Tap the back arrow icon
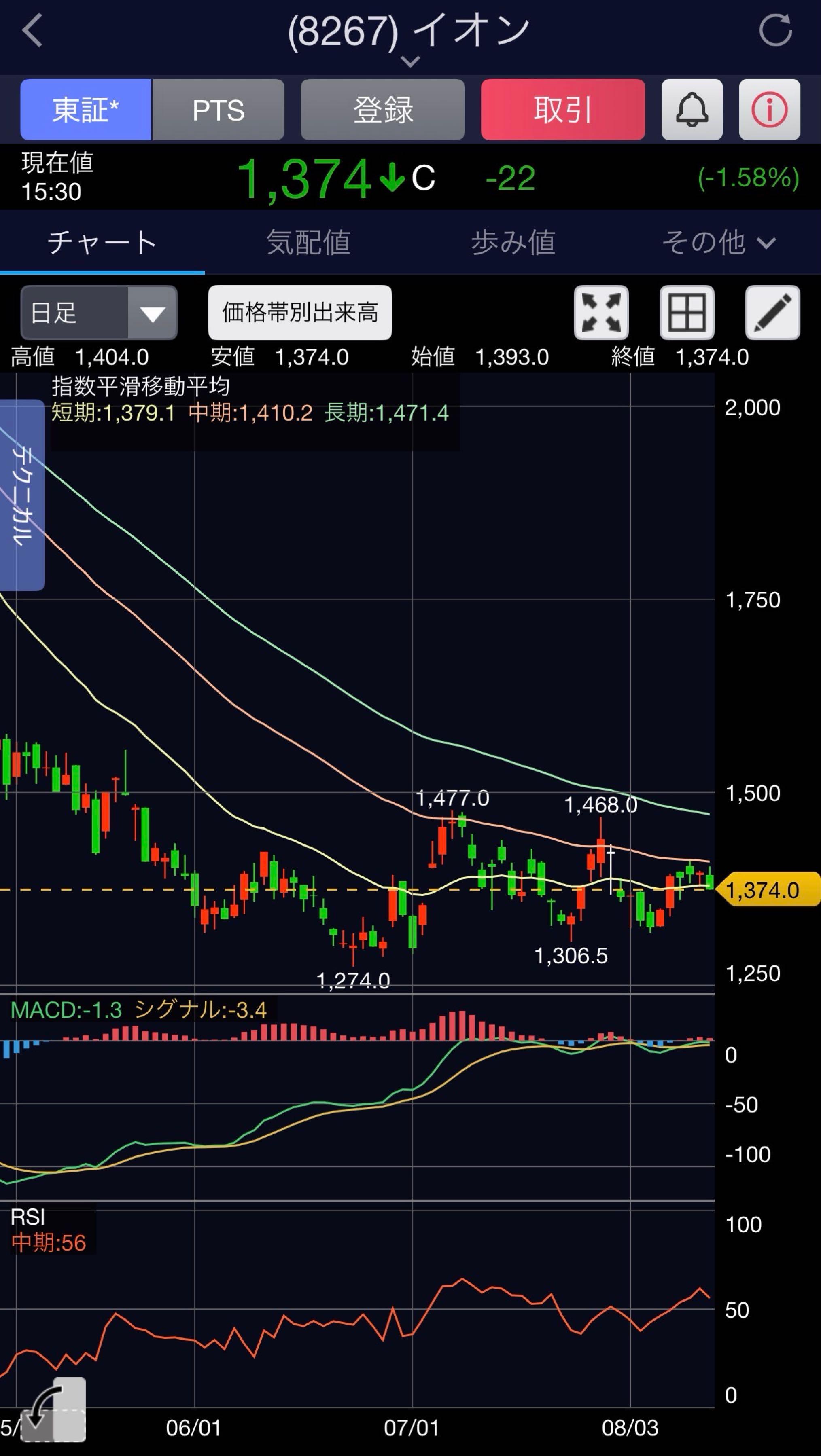This screenshot has width=821, height=1456. pyautogui.click(x=33, y=30)
